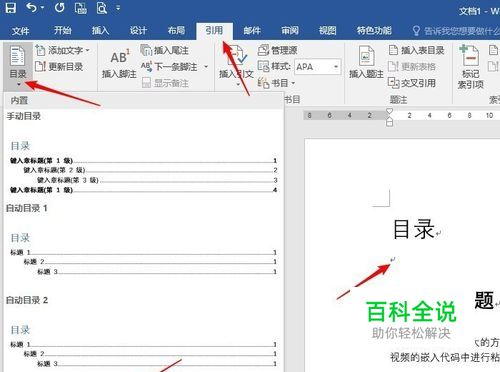Screen dimensions: 500x372
Task: Open the 特色功能 tab
Action: 374,31
